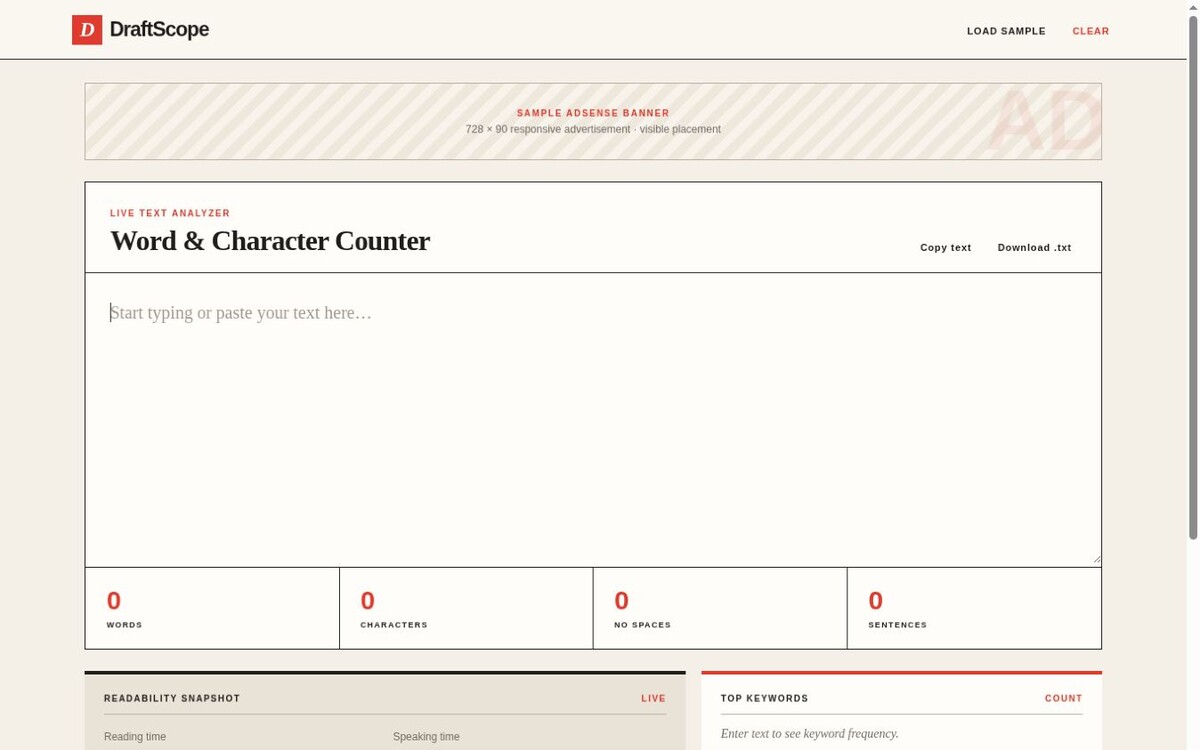1200x750 pixels.
Task: Click the sample AdSense banner
Action: (593, 121)
